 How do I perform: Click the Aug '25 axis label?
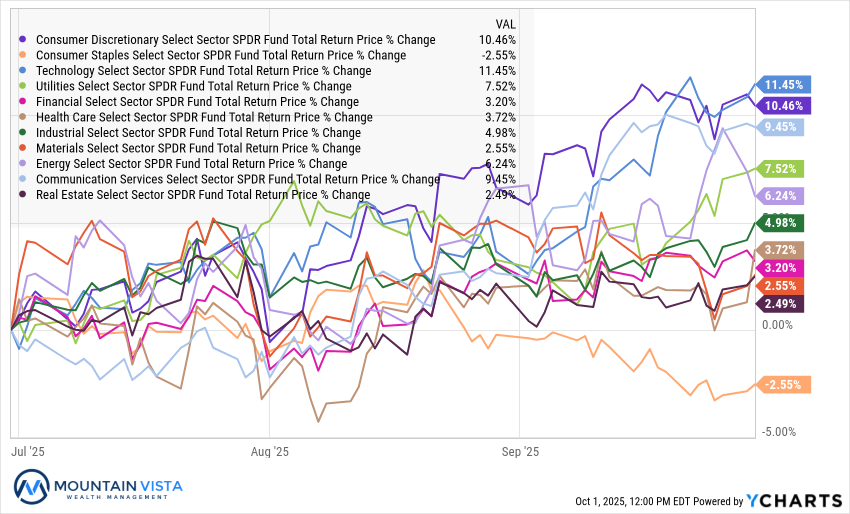[x=270, y=451]
